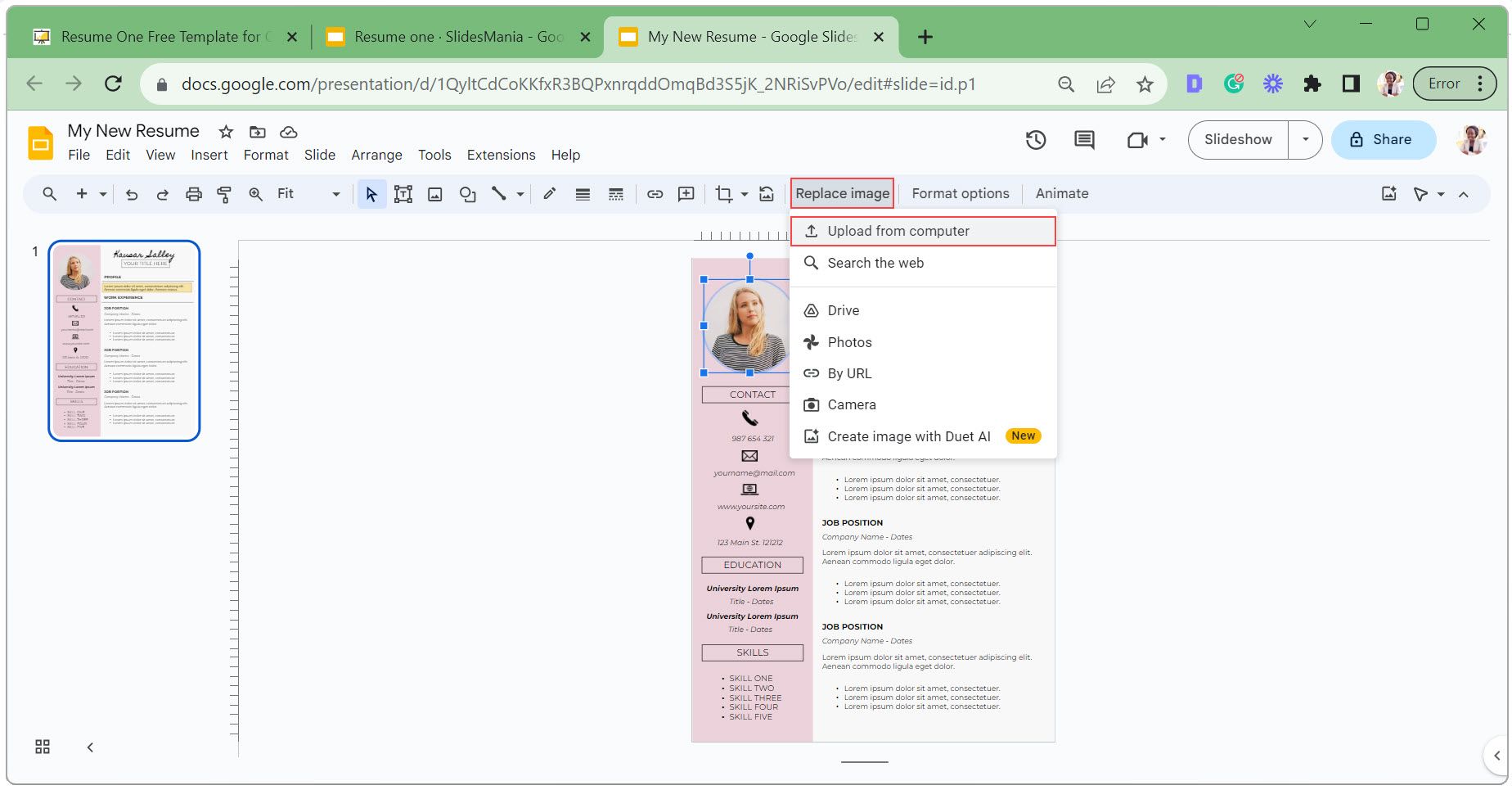Click the Insert link icon

(655, 194)
